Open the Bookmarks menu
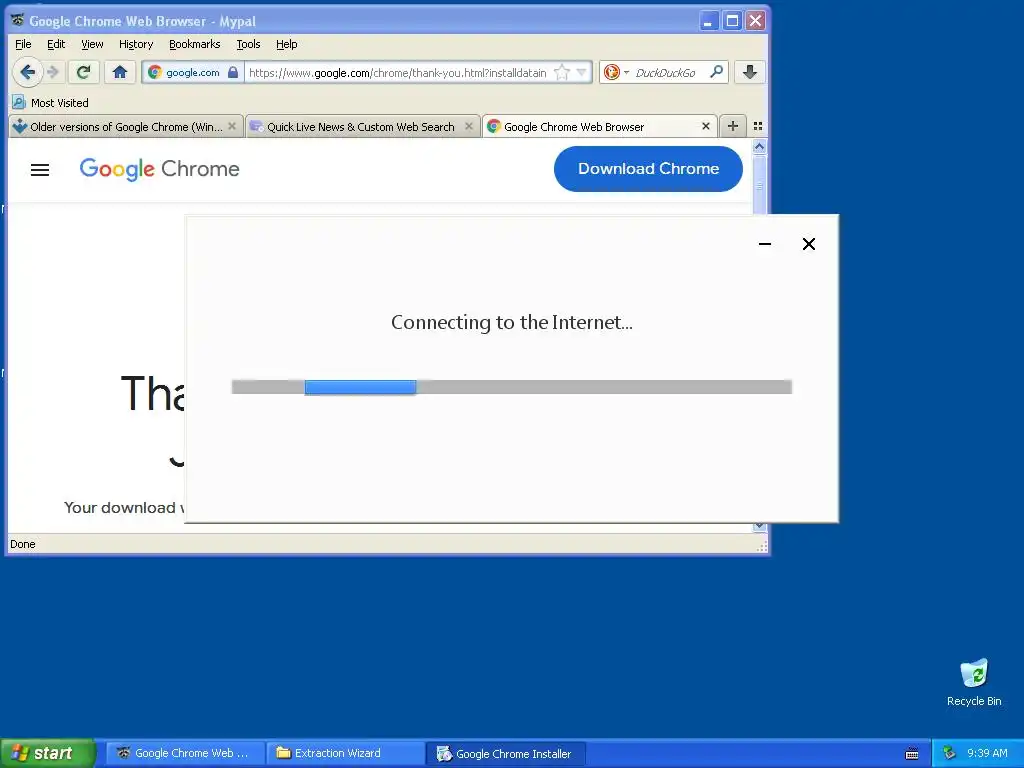Viewport: 1024px width, 768px height. pyautogui.click(x=195, y=44)
